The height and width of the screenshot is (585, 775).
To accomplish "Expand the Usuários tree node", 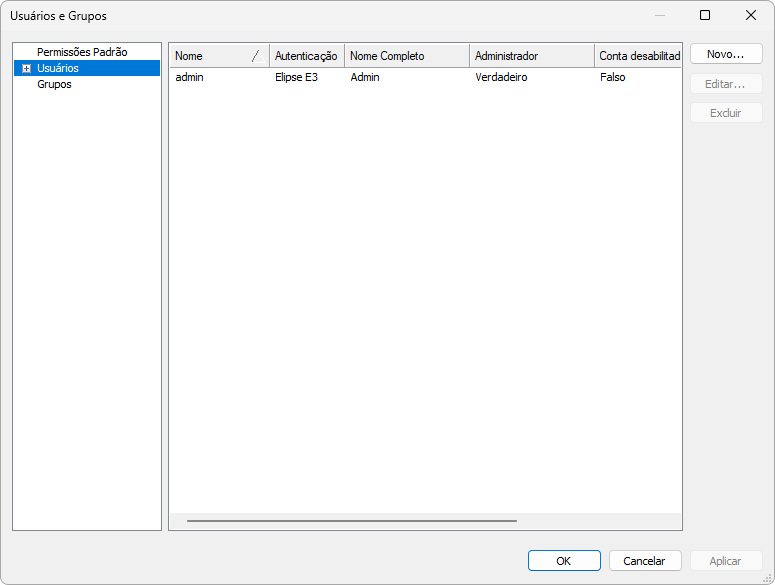I will (x=26, y=68).
